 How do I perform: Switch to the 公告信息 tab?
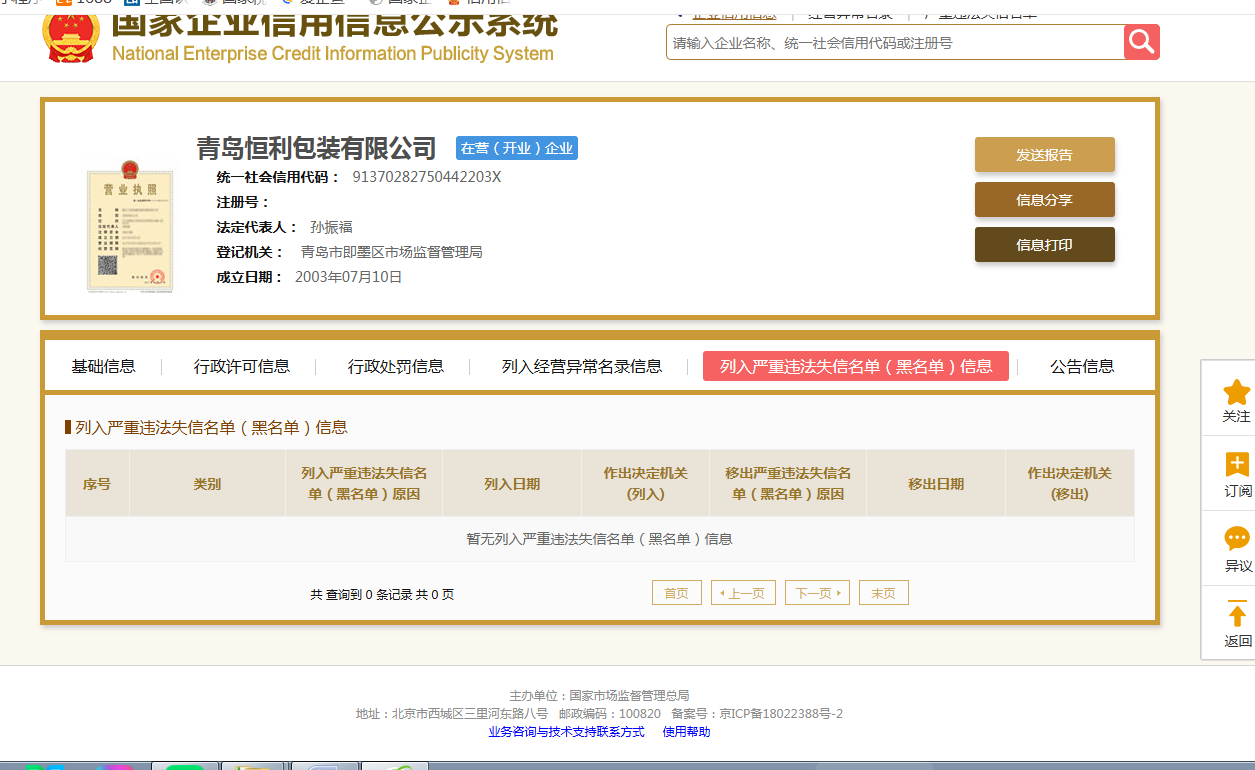click(x=1081, y=366)
